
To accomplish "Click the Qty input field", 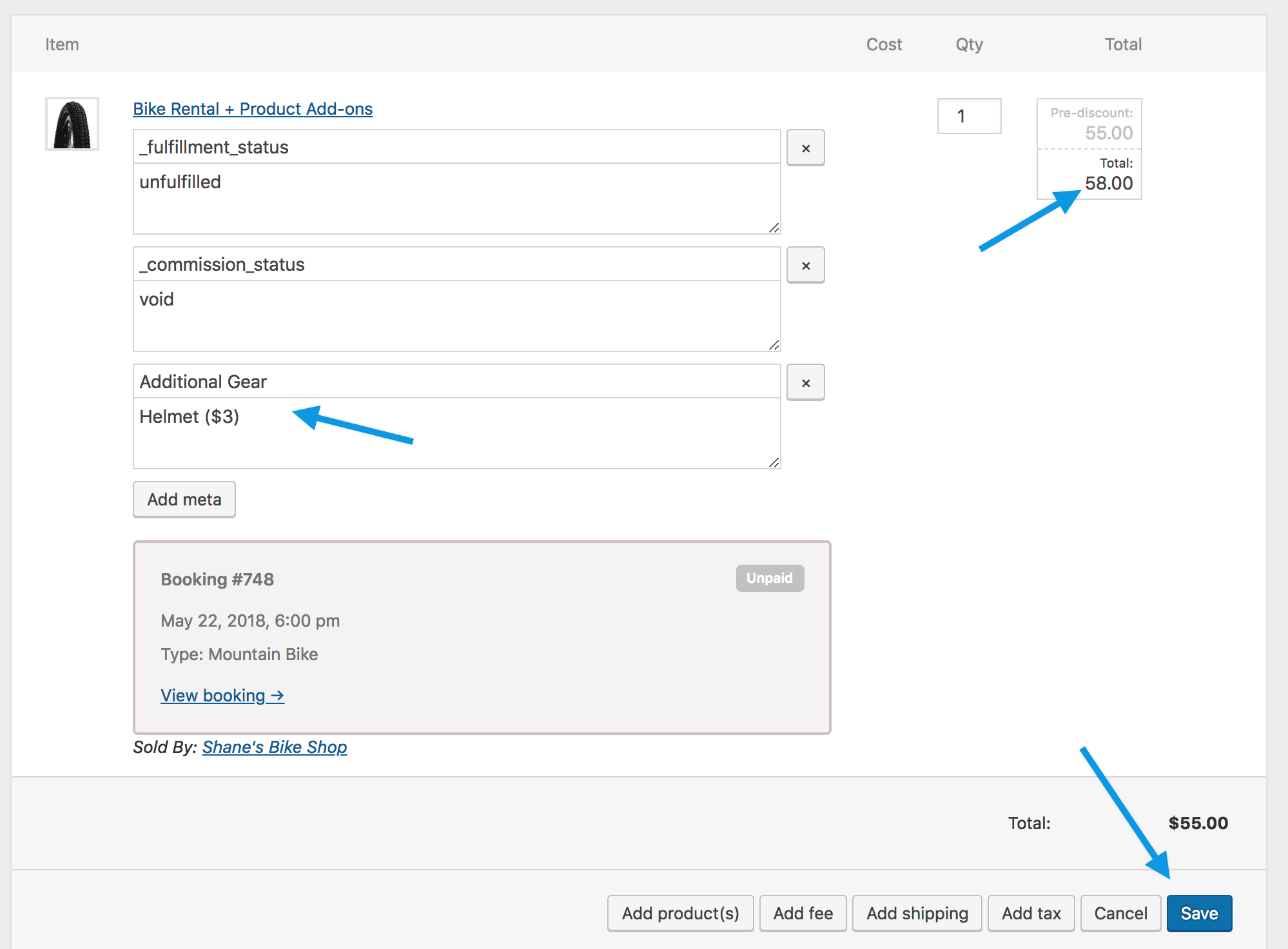I will [x=969, y=116].
